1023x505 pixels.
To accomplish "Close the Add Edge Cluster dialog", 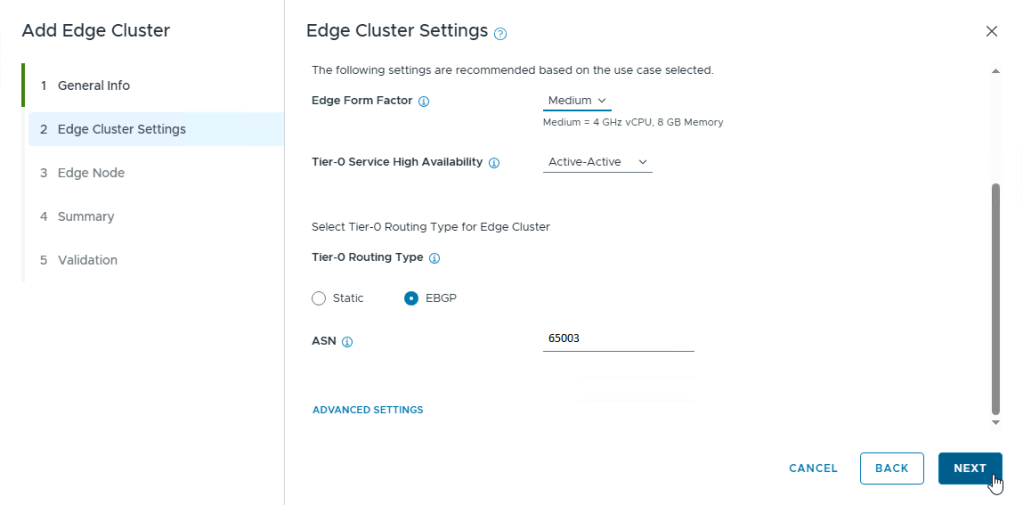I will [x=992, y=31].
